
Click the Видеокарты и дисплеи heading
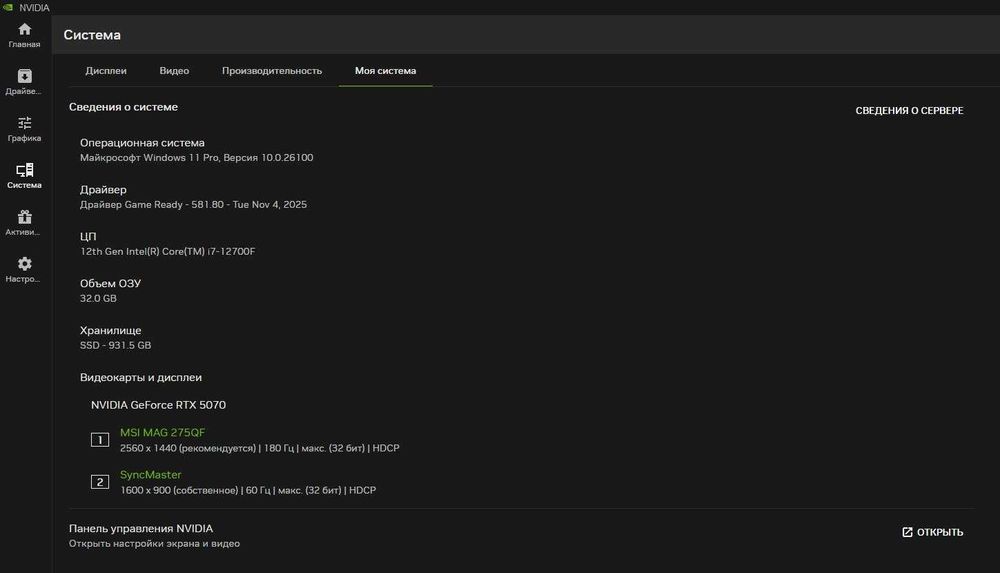click(140, 378)
